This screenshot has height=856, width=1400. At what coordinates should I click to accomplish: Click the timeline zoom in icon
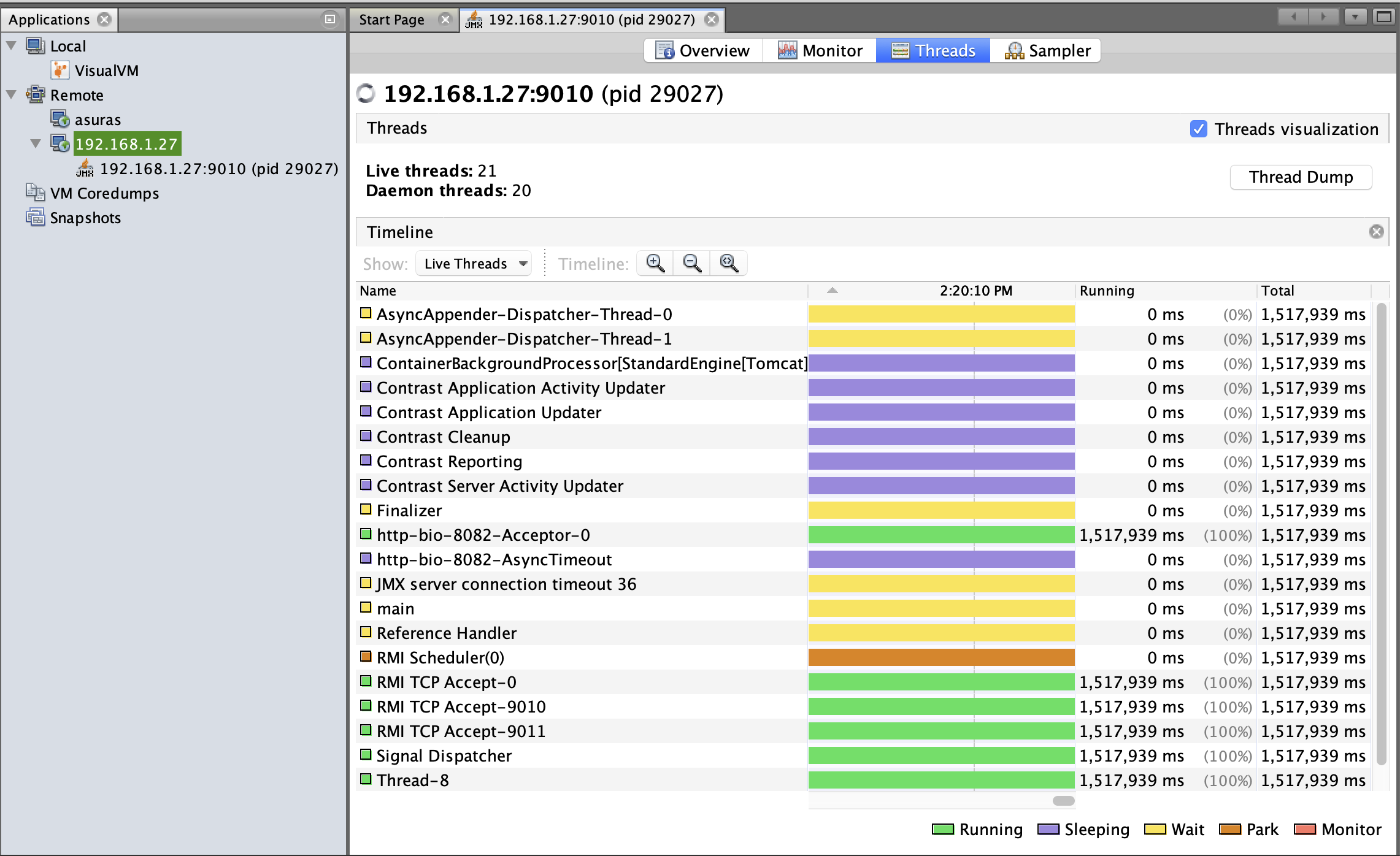click(x=655, y=264)
